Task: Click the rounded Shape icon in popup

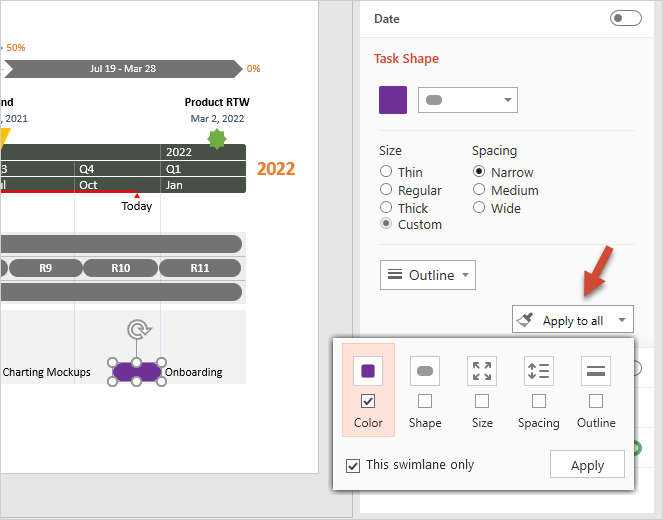Action: click(425, 371)
